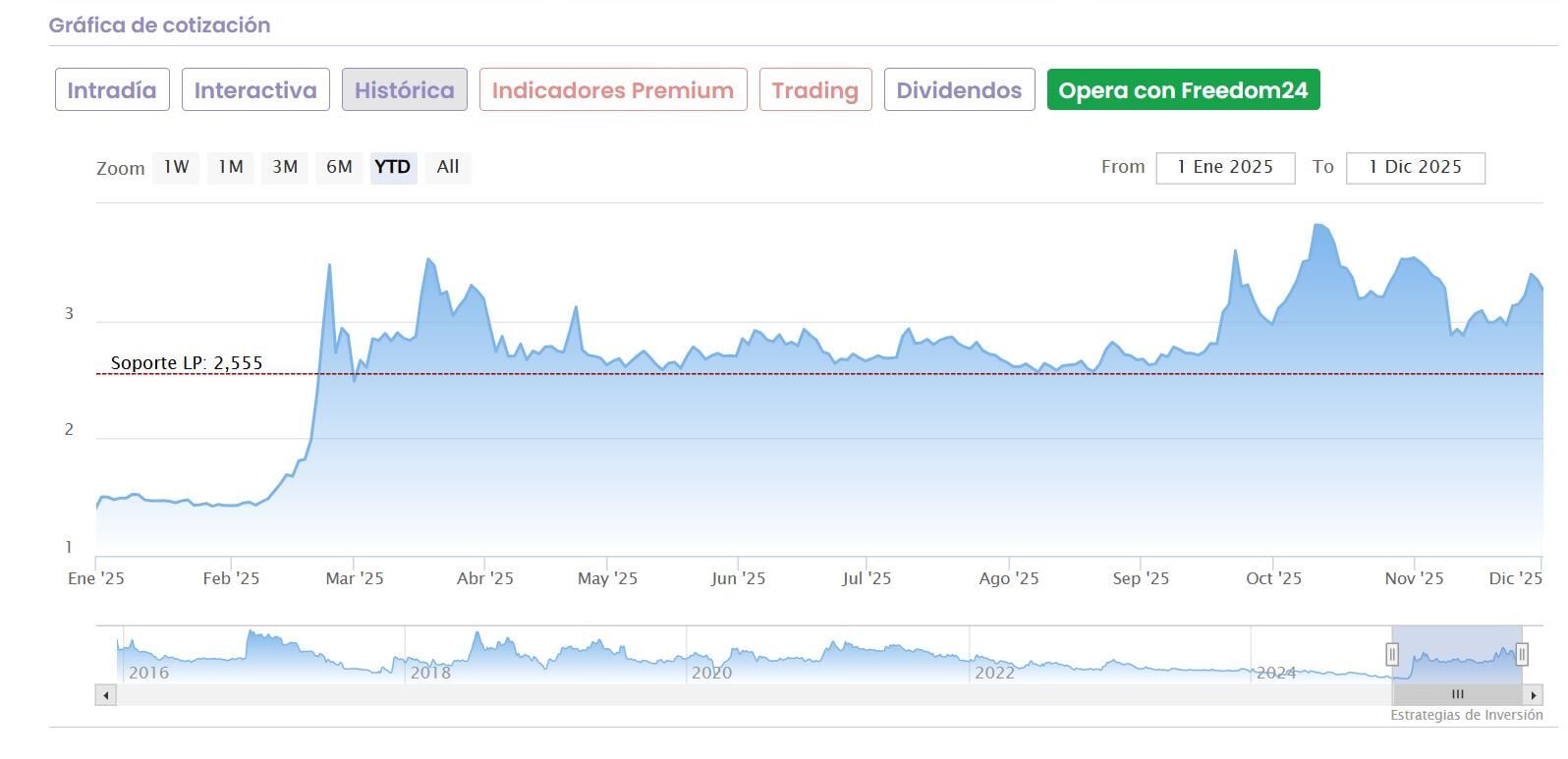1568x759 pixels.
Task: Click the May '25 axis label
Action: (607, 578)
